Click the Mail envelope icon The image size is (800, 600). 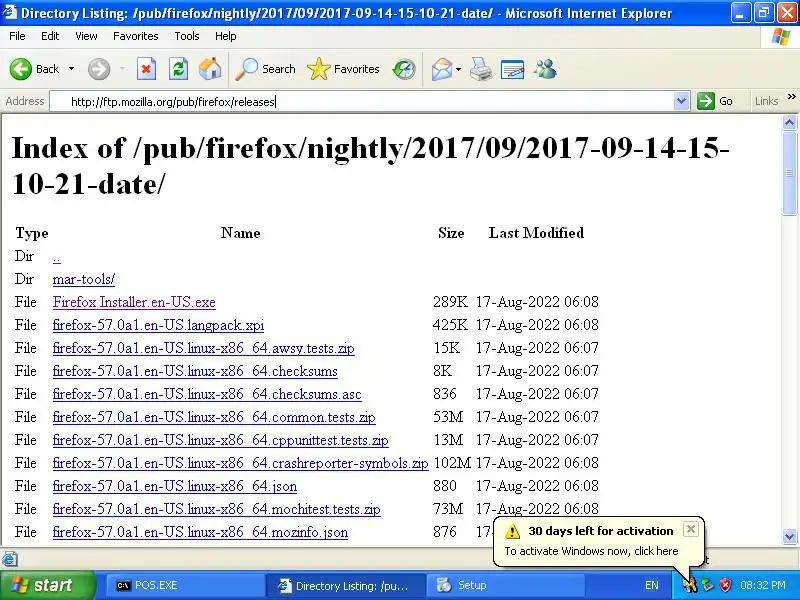pyautogui.click(x=441, y=69)
